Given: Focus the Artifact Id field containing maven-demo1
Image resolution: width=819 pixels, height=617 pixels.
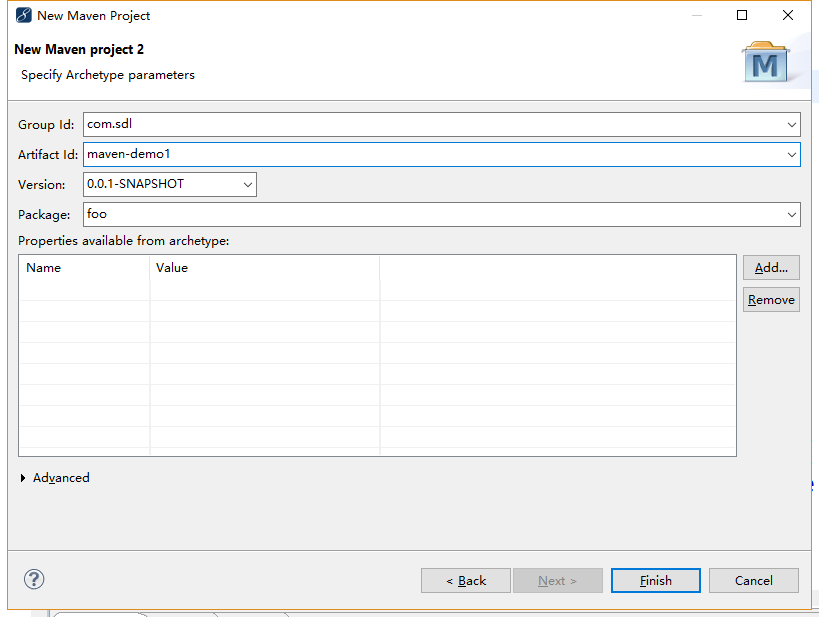Looking at the screenshot, I should click(430, 155).
